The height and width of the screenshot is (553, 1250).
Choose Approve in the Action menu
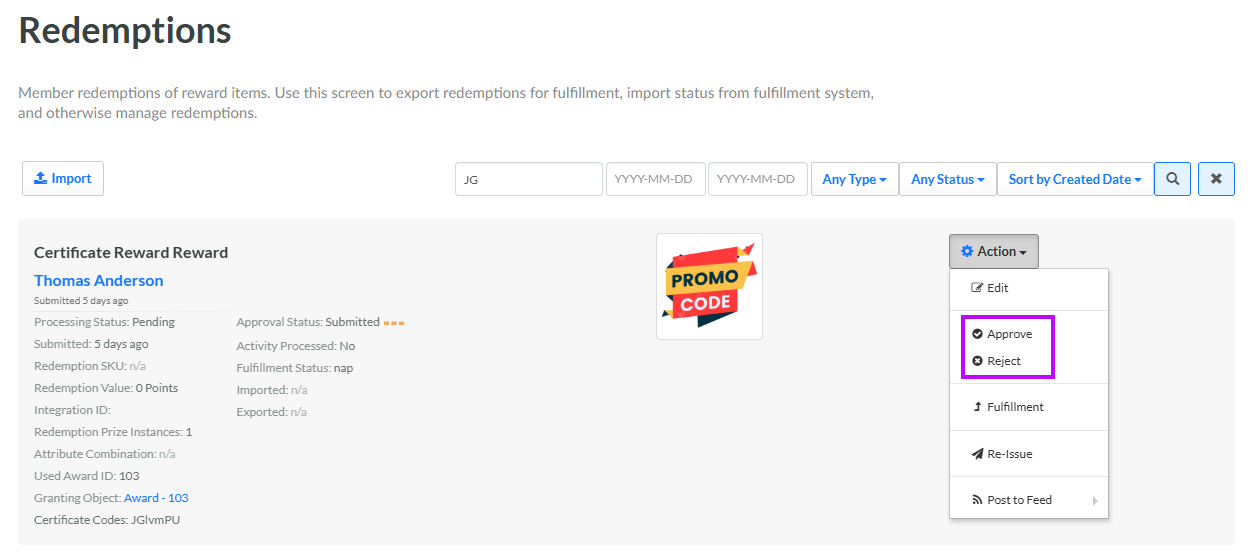pyautogui.click(x=1008, y=334)
